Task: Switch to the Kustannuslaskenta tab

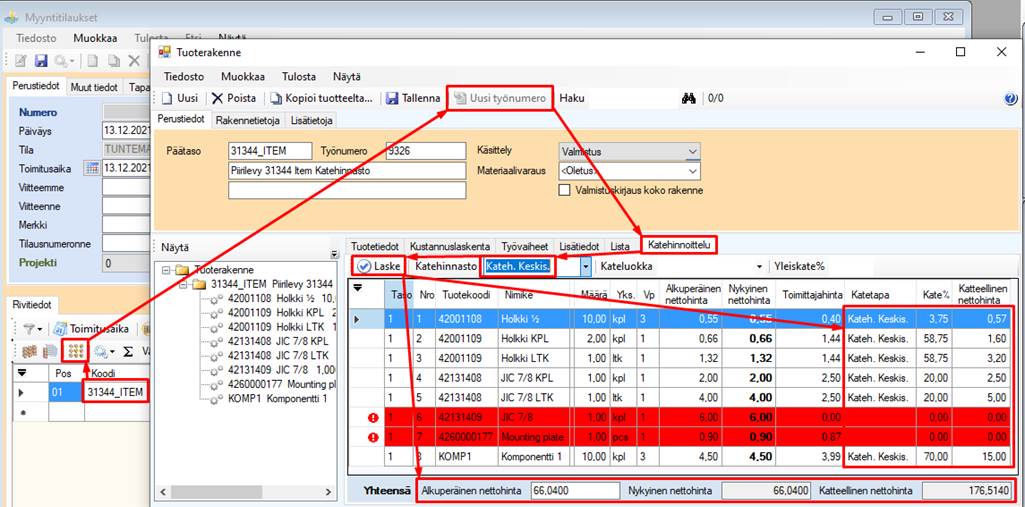Action: pos(450,247)
